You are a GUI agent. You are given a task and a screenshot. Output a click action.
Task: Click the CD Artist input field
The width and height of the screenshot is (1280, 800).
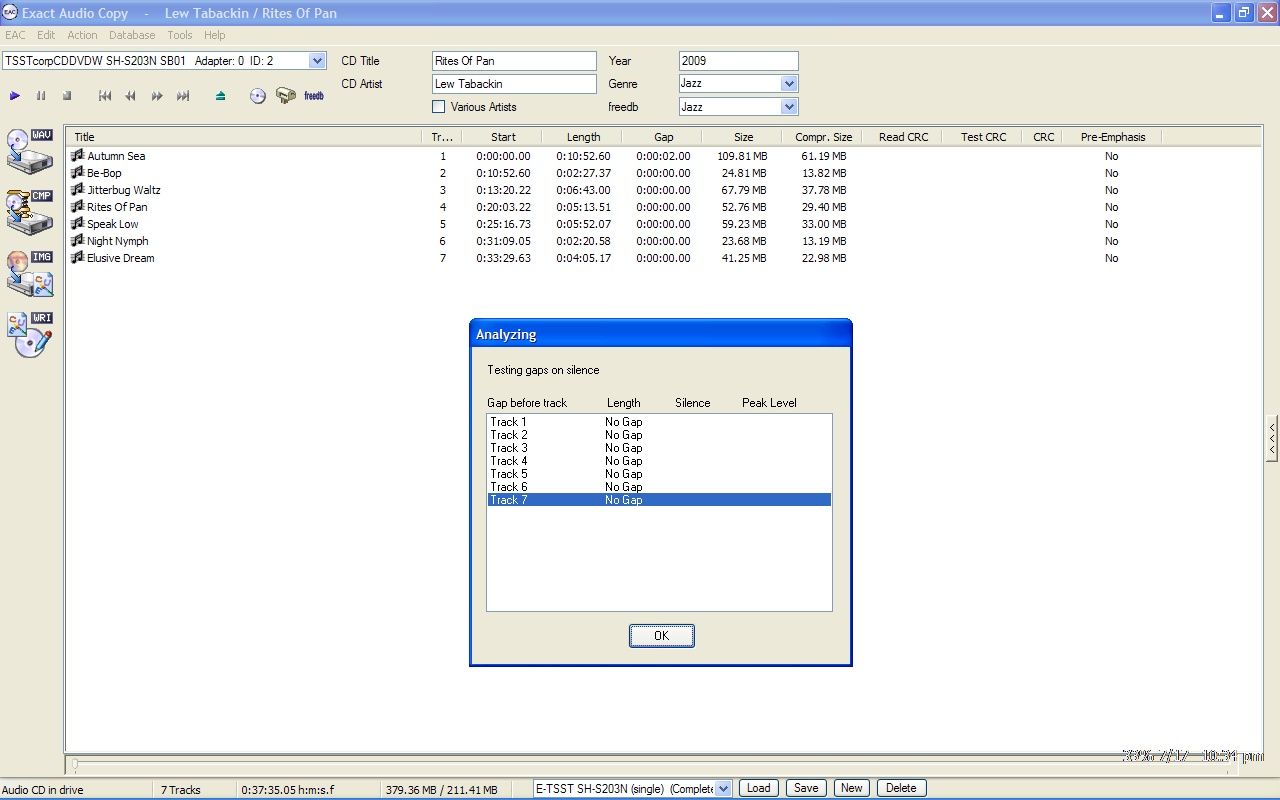514,84
